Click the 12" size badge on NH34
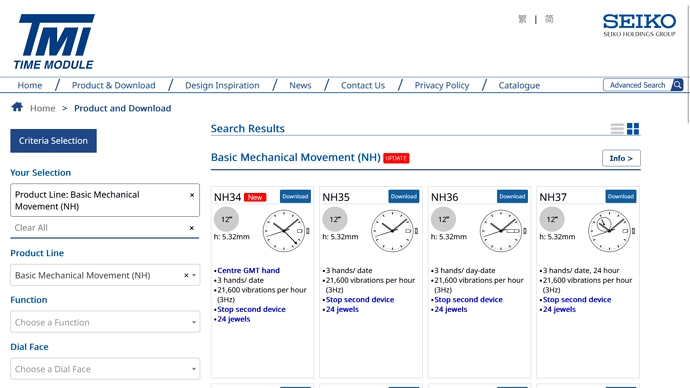 pos(227,219)
